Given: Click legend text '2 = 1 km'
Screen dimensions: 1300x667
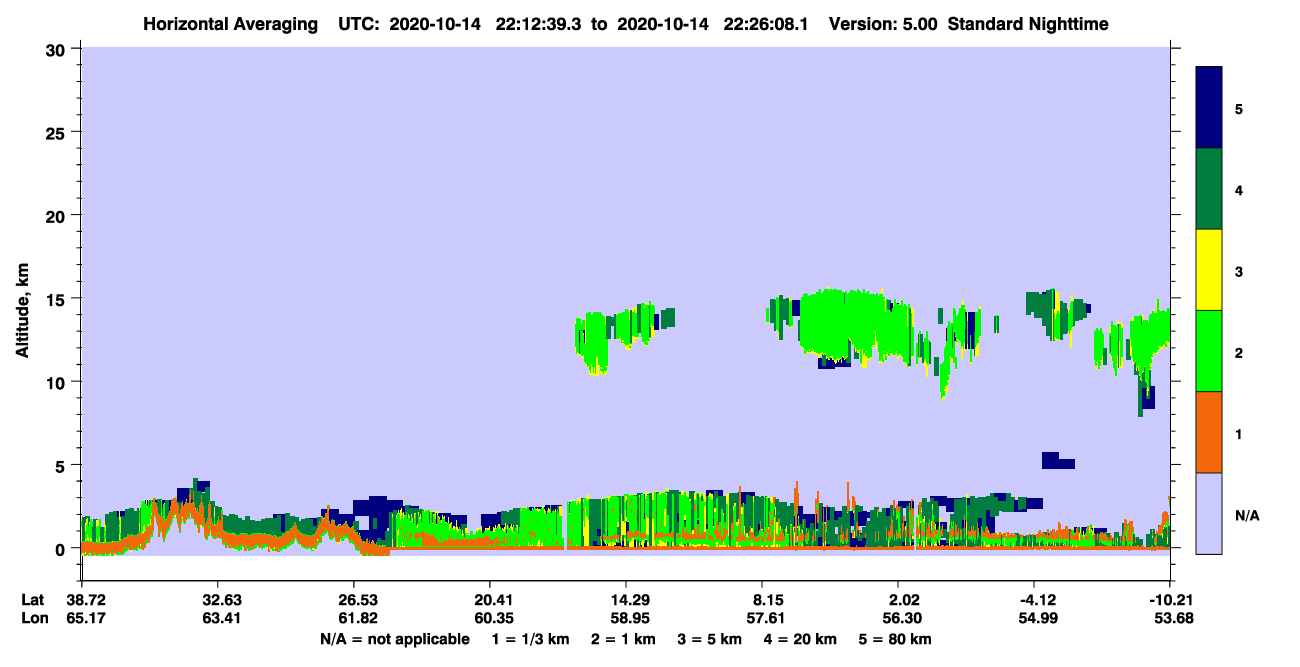Looking at the screenshot, I should click(x=624, y=639).
